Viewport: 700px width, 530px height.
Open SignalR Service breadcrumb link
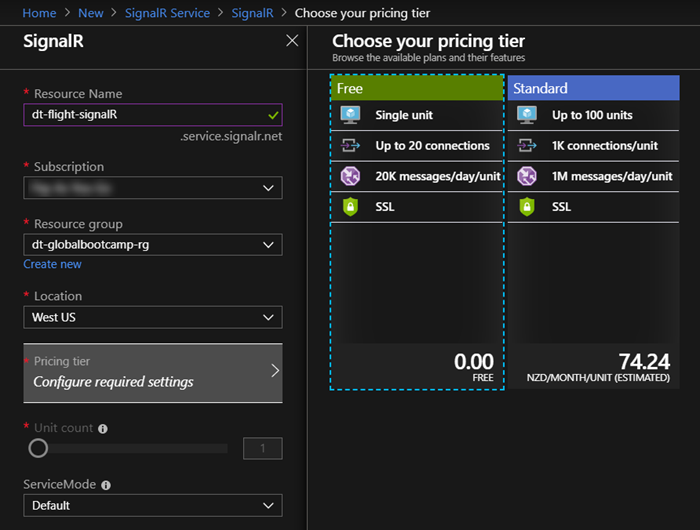pyautogui.click(x=167, y=13)
